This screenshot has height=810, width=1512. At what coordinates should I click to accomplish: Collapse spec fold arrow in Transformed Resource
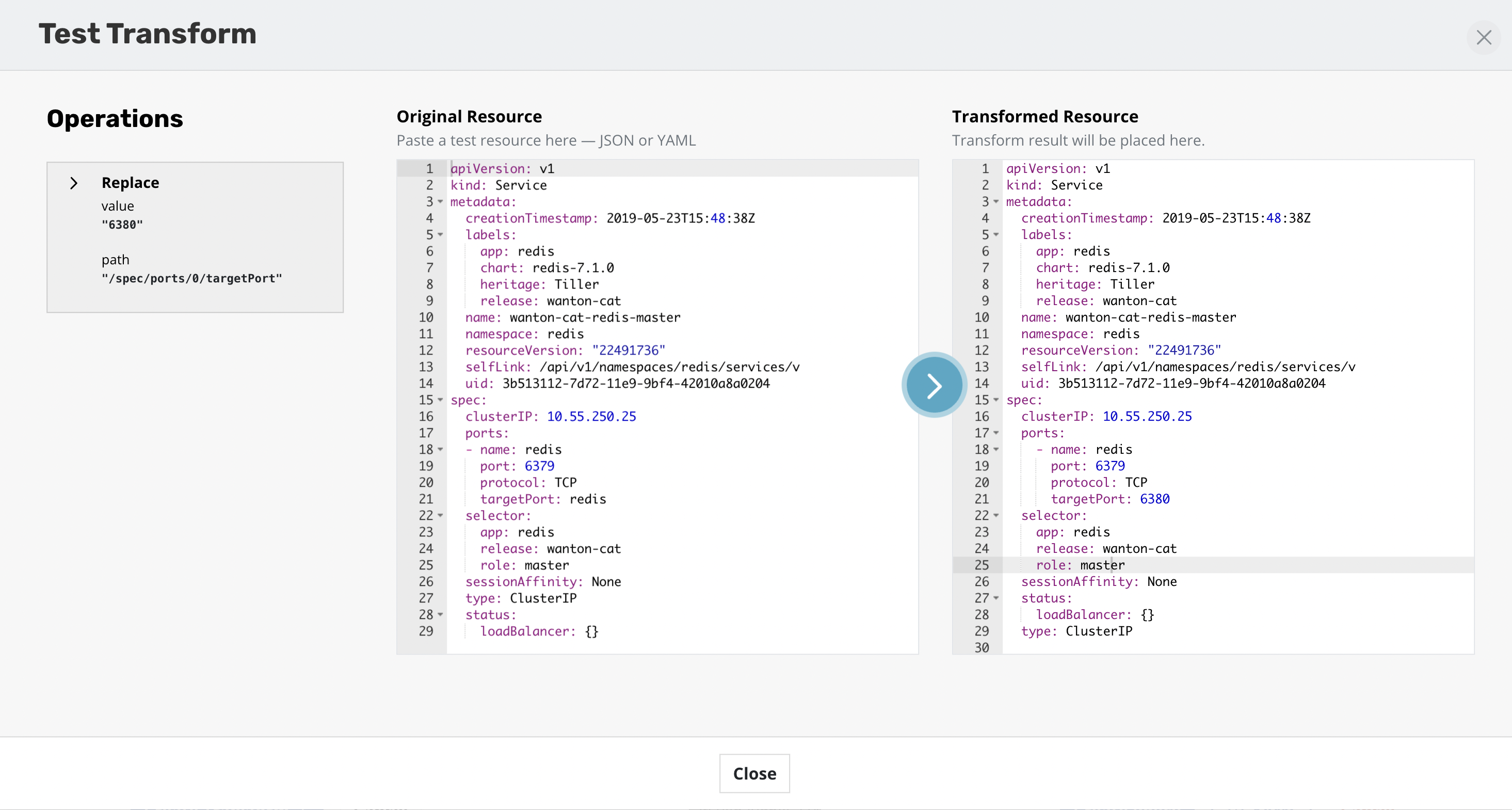[996, 400]
